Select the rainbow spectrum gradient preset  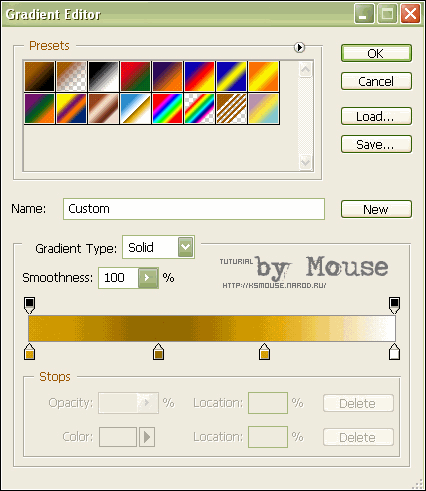[167, 109]
